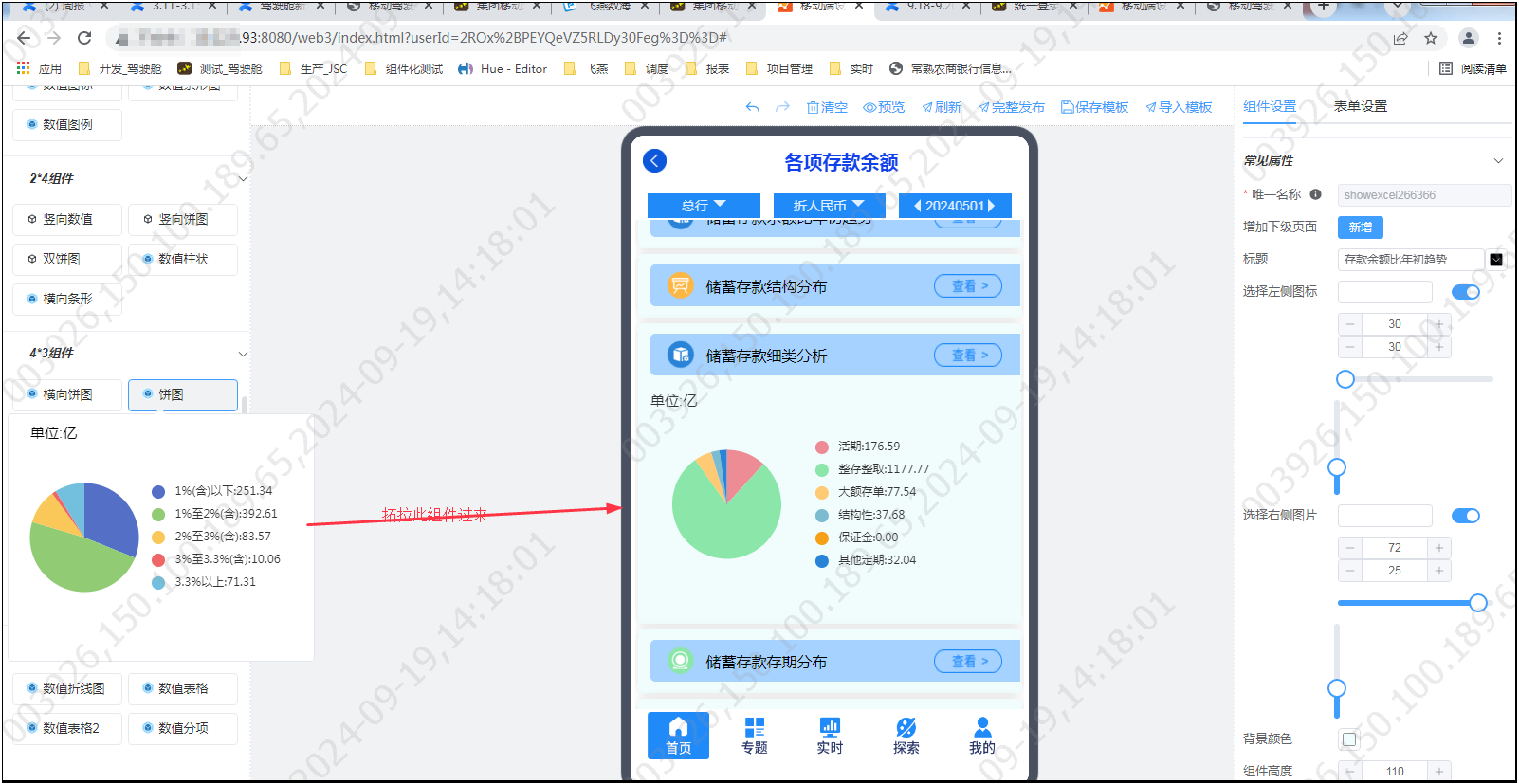
Task: Open the browser three-dot menu
Action: point(1499,38)
